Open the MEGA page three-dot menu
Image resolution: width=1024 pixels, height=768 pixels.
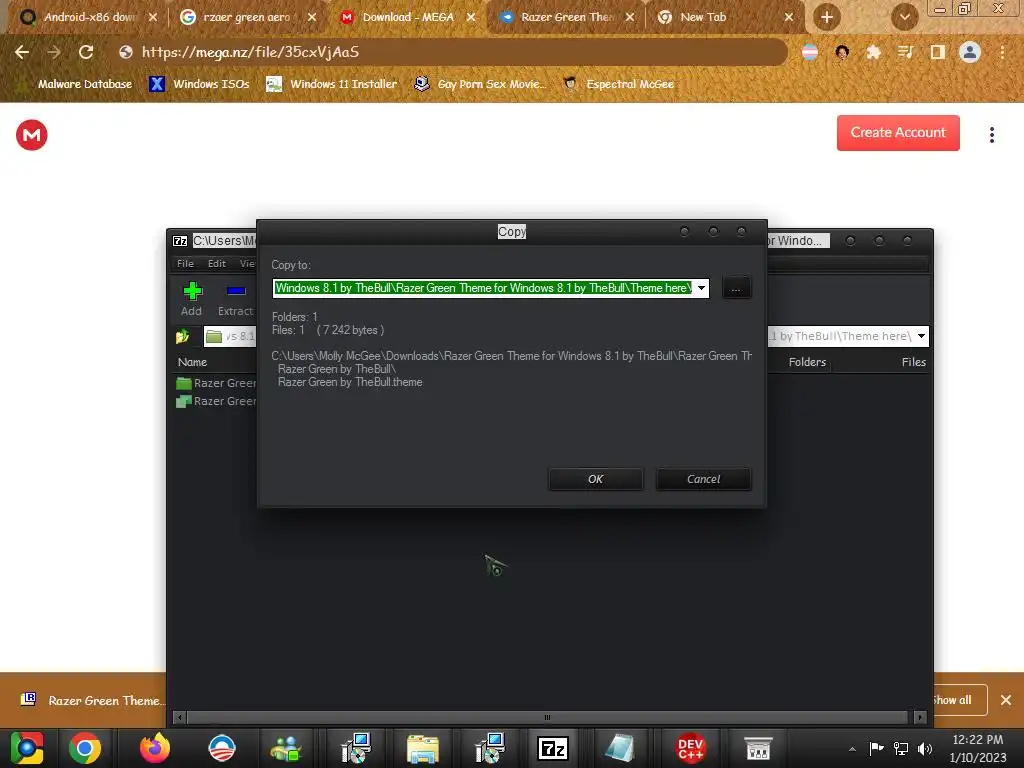(991, 135)
